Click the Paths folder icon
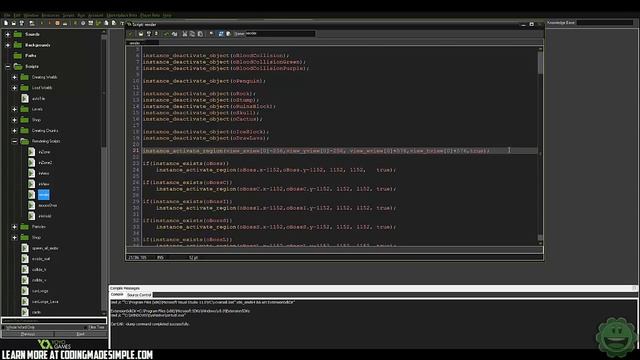This screenshot has width=640, height=360. (18, 56)
